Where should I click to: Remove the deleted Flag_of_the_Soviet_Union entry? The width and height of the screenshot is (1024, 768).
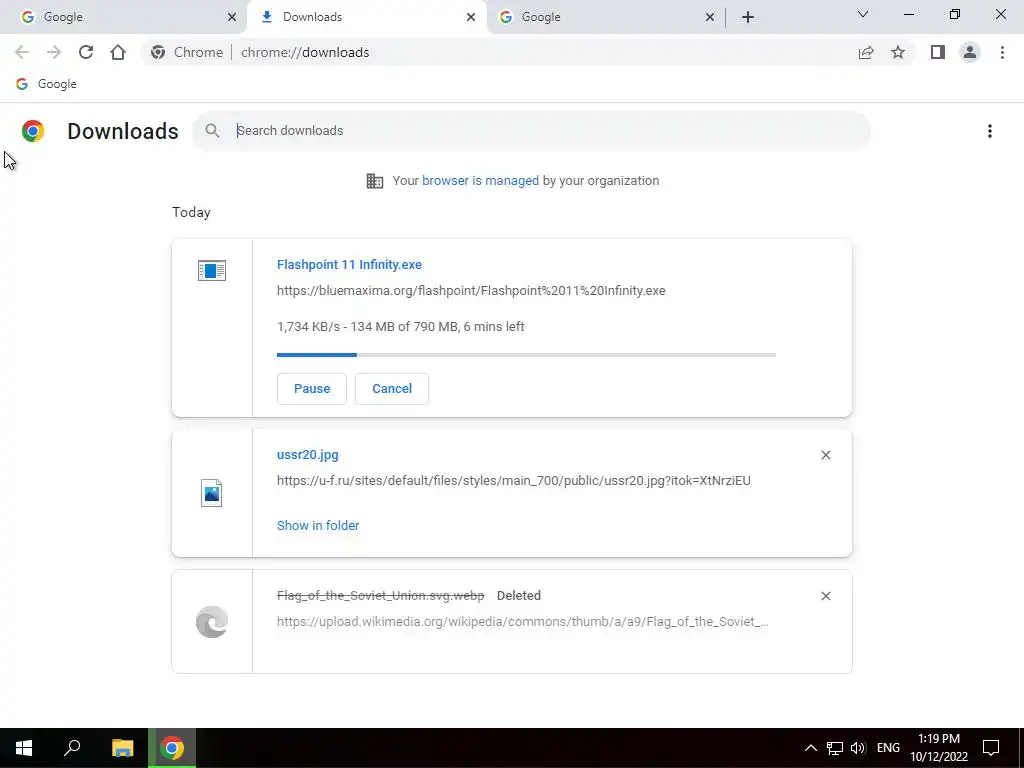point(825,596)
